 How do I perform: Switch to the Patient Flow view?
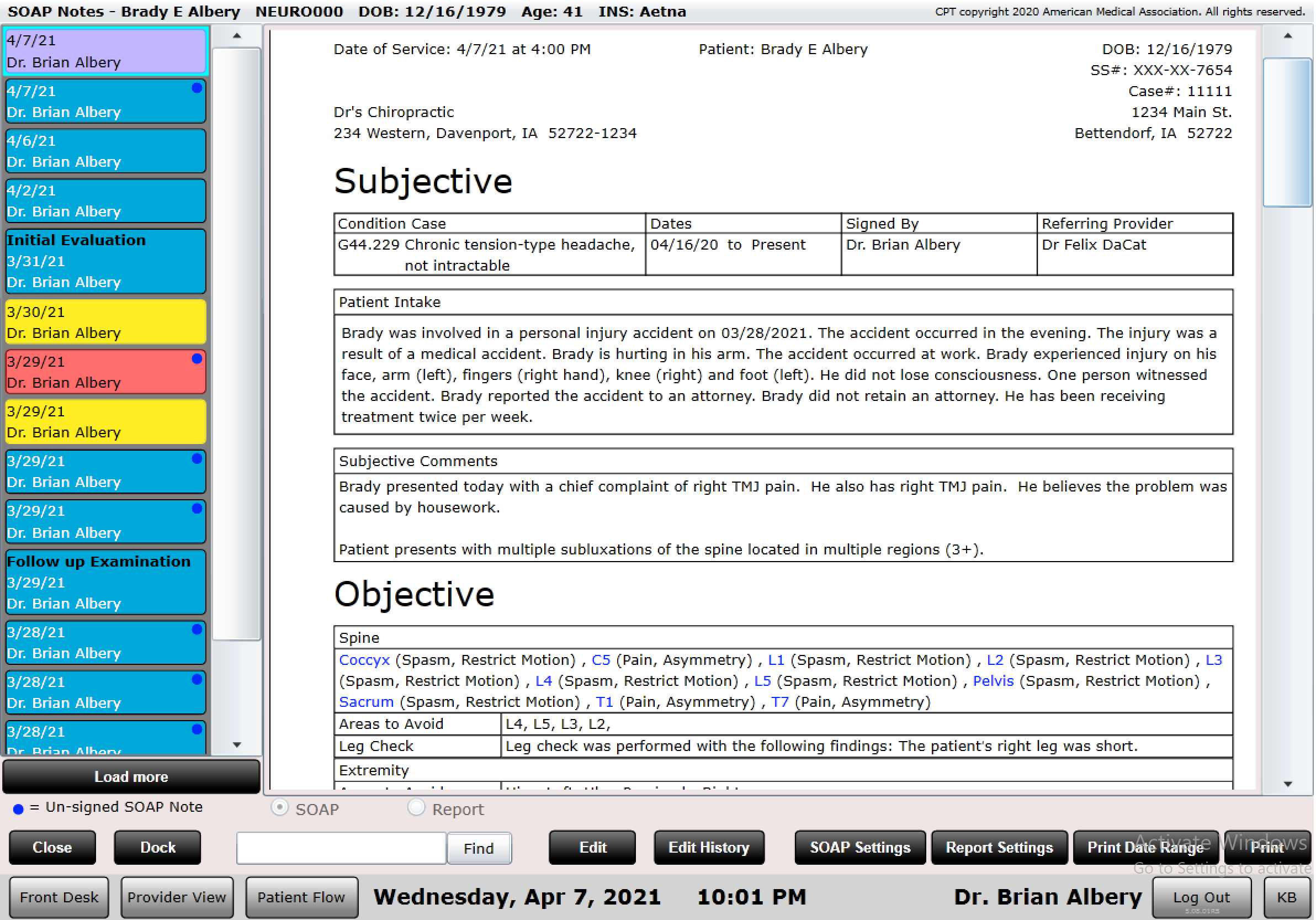(301, 897)
